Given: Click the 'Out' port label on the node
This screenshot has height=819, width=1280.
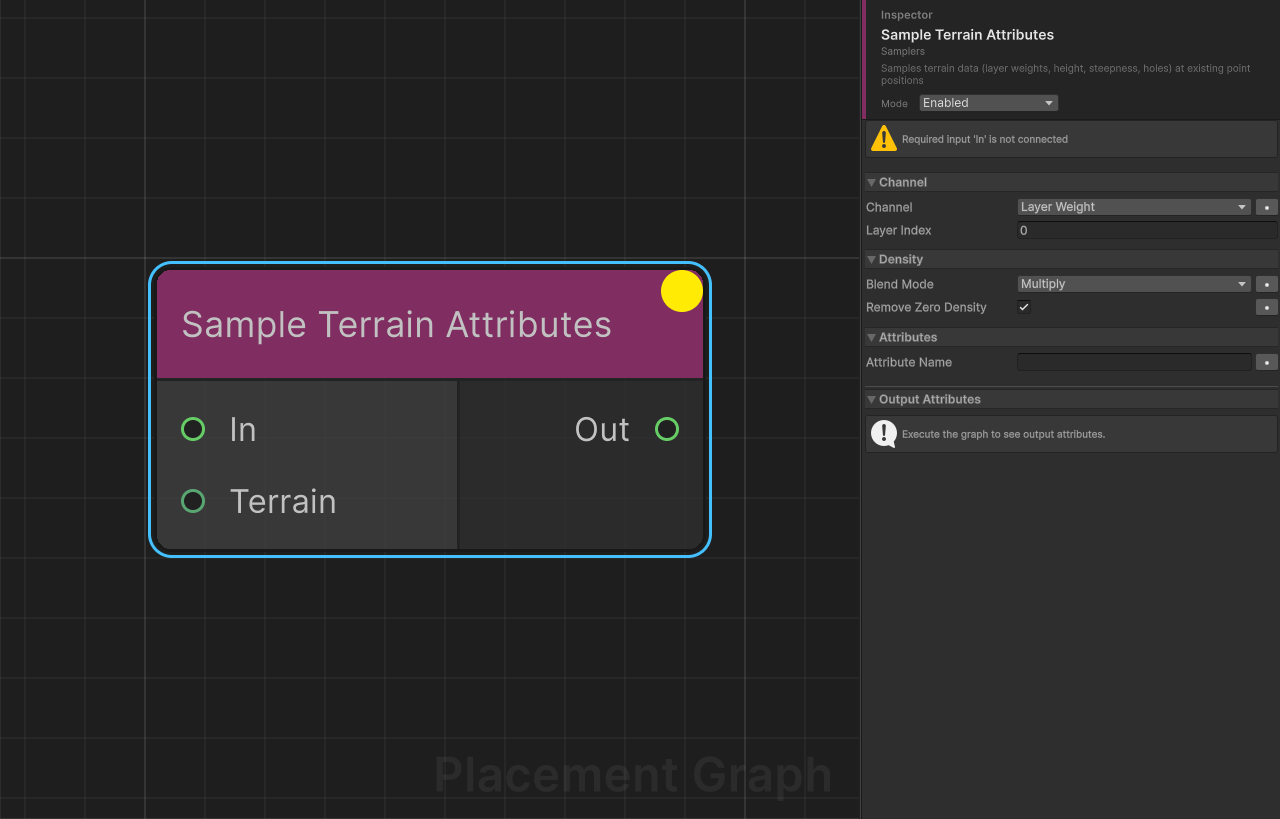Looking at the screenshot, I should click(602, 429).
